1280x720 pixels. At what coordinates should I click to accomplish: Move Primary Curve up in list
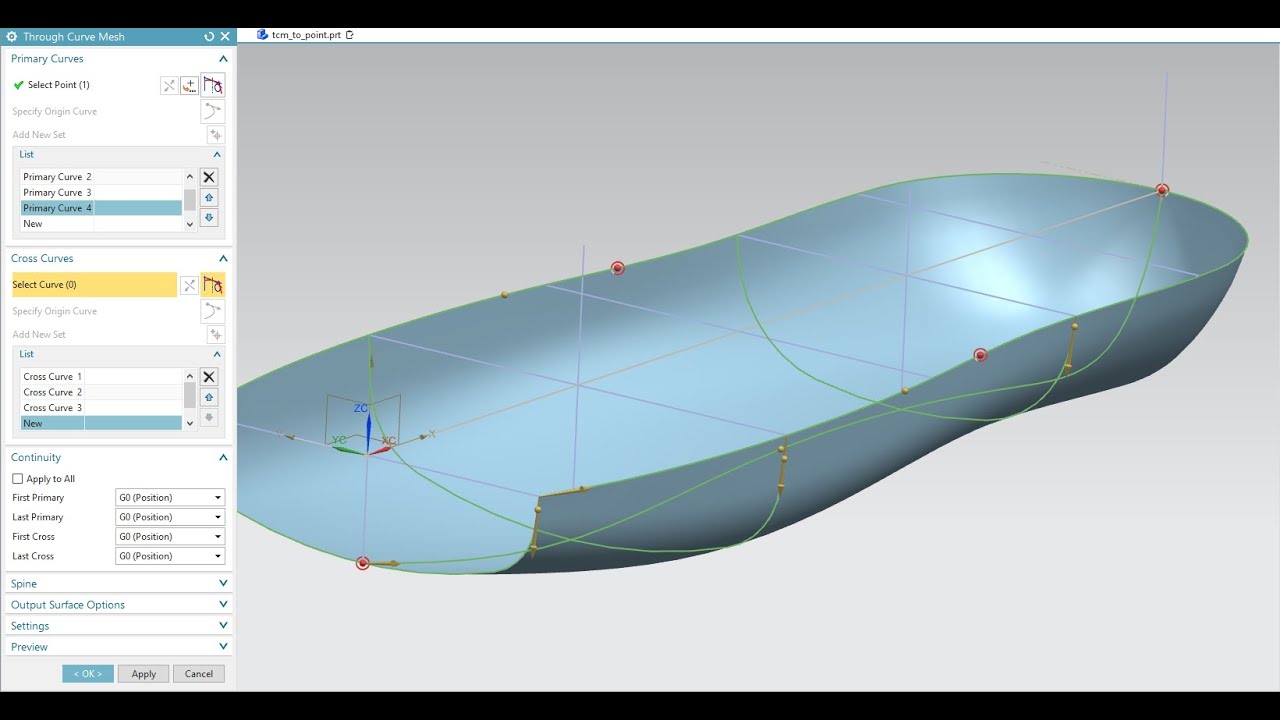click(x=209, y=197)
